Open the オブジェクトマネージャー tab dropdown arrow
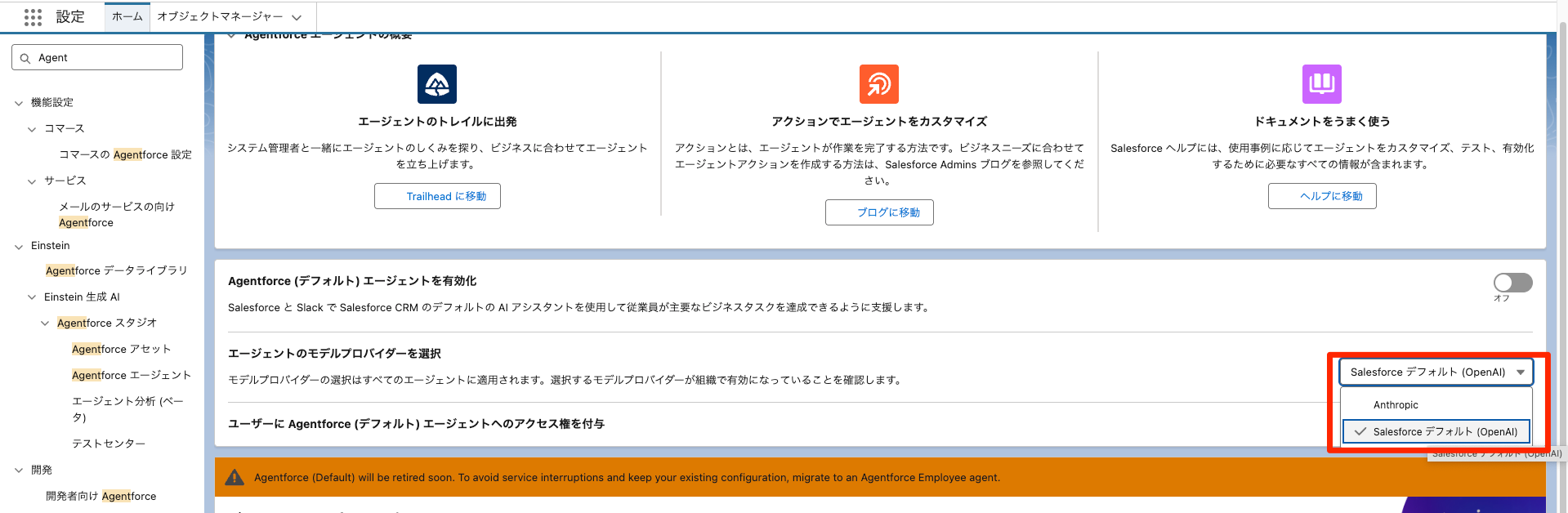 [297, 17]
